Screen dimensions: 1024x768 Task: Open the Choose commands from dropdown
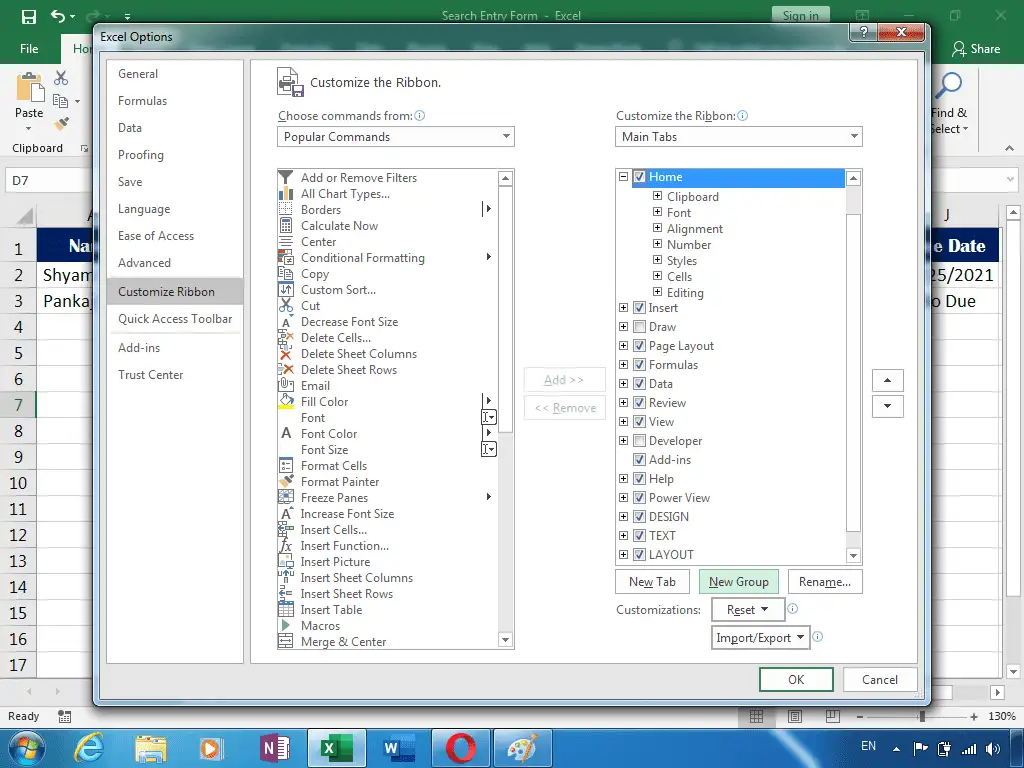point(396,136)
